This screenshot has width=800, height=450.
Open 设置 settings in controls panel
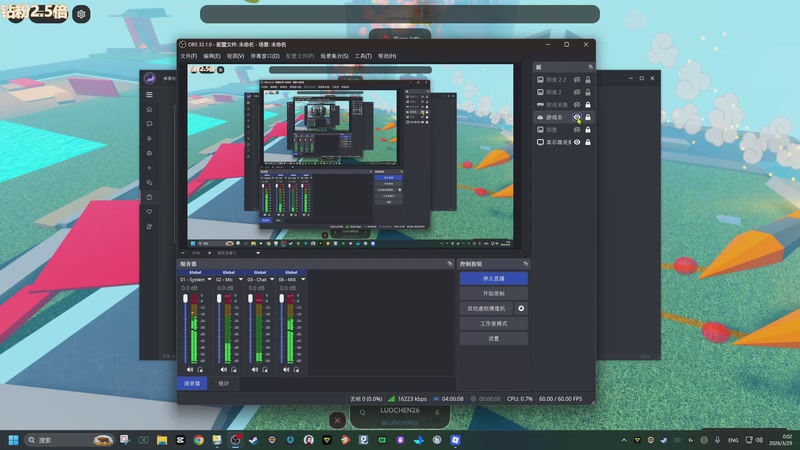click(x=493, y=338)
